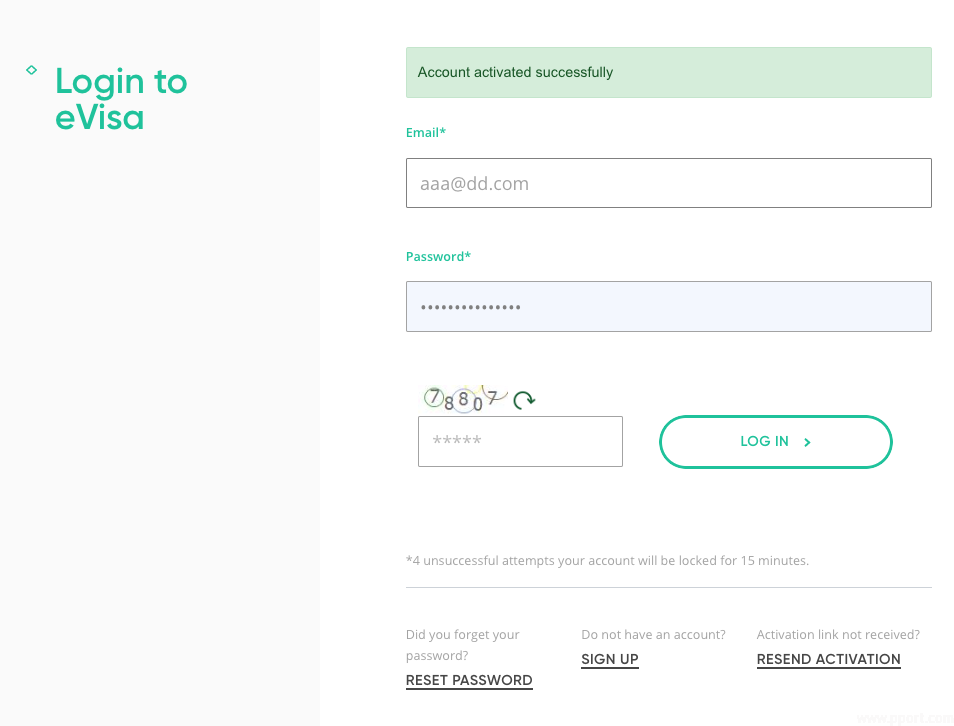Screen dimensions: 954x726
Task: Click the account lockout warning note
Action: pos(607,560)
